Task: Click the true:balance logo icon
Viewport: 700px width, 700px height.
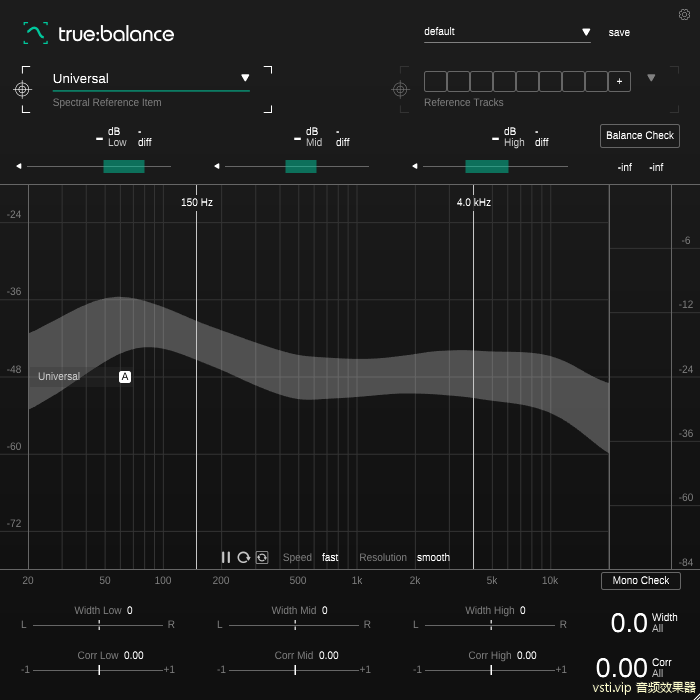Action: click(x=36, y=33)
